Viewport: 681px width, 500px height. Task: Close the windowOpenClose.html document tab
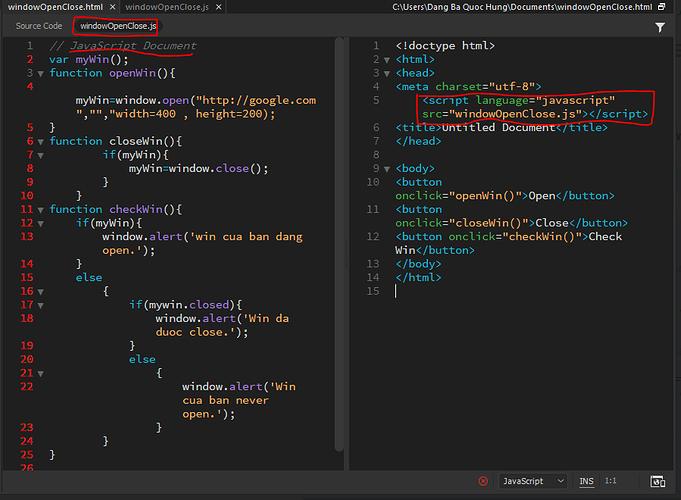pyautogui.click(x=112, y=7)
